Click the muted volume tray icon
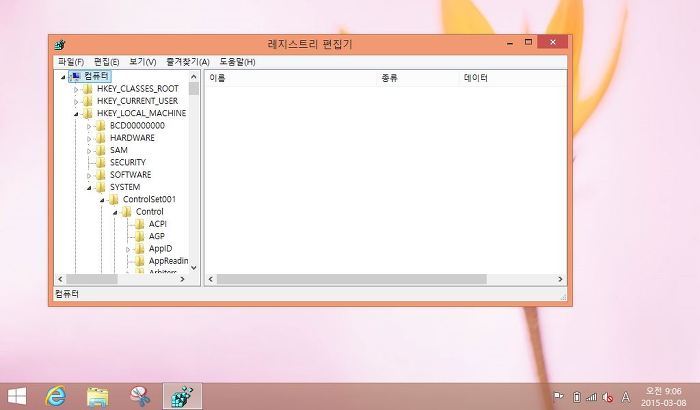This screenshot has width=700, height=410. (x=608, y=397)
